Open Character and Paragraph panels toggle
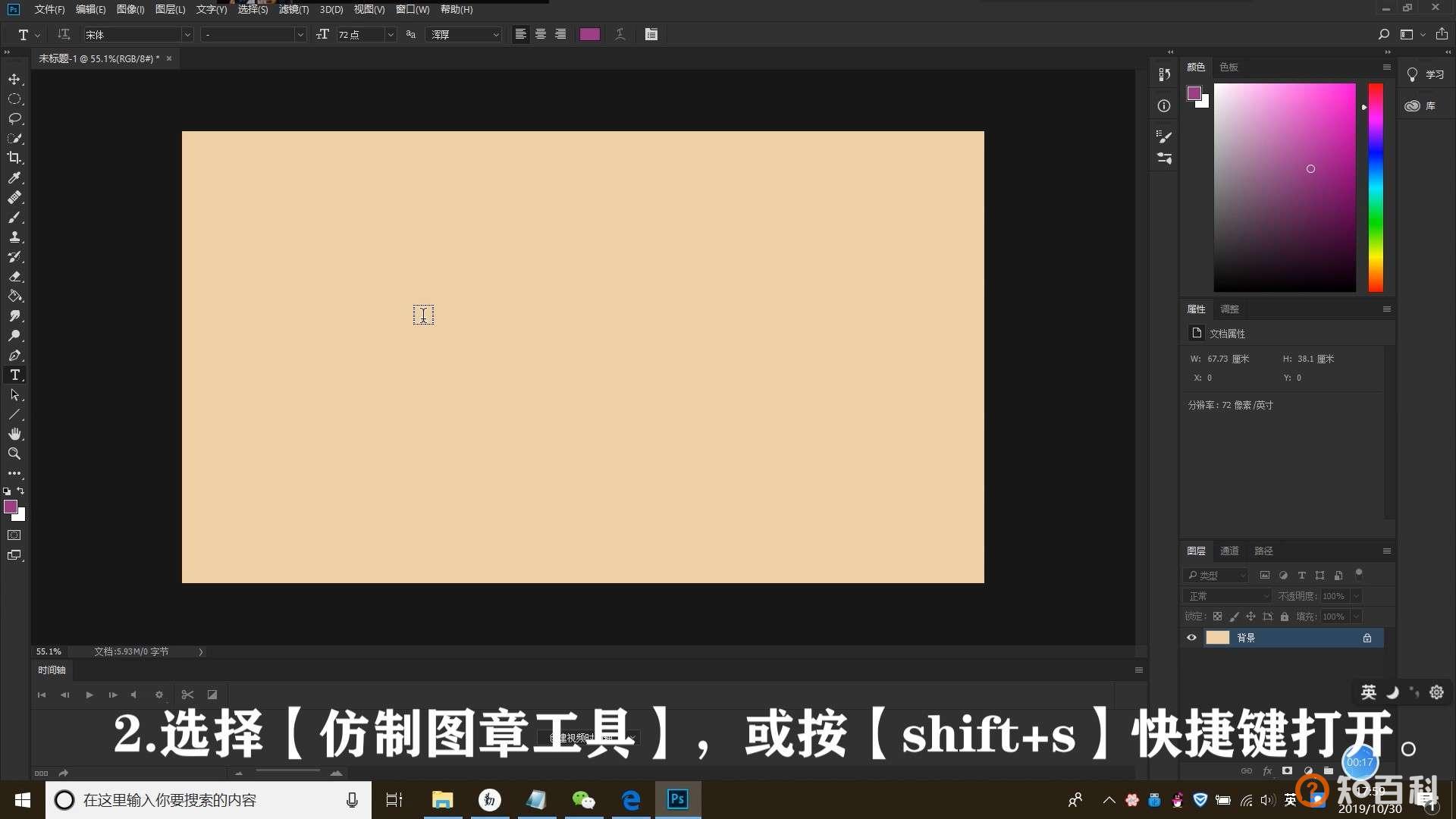This screenshot has height=819, width=1456. (651, 34)
